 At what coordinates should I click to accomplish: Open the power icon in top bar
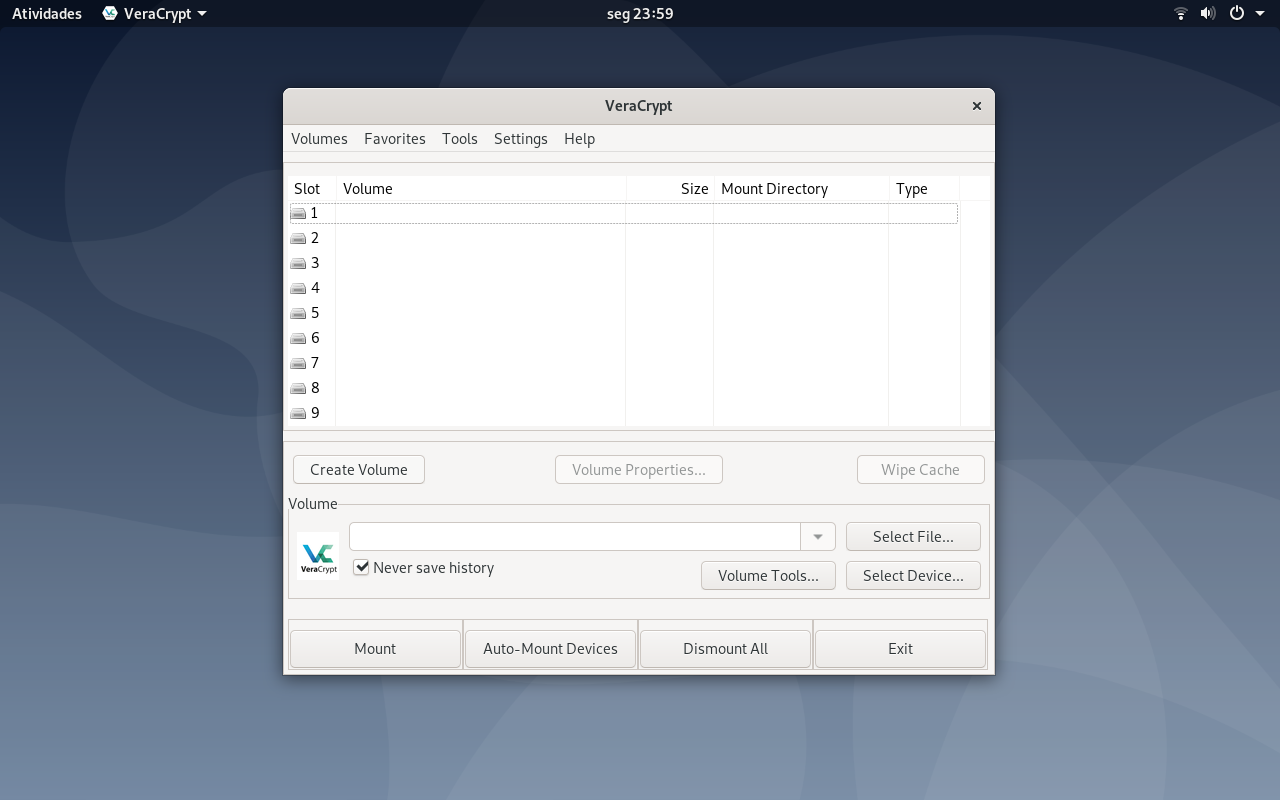[x=1237, y=14]
